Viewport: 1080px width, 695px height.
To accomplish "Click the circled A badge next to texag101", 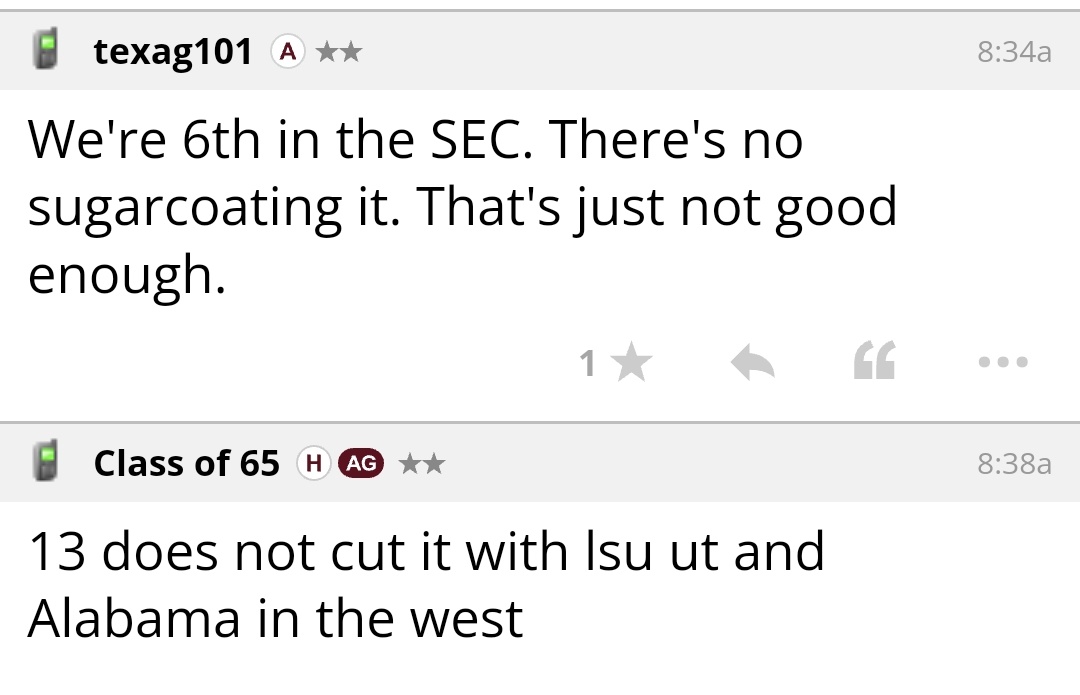I will tap(287, 52).
